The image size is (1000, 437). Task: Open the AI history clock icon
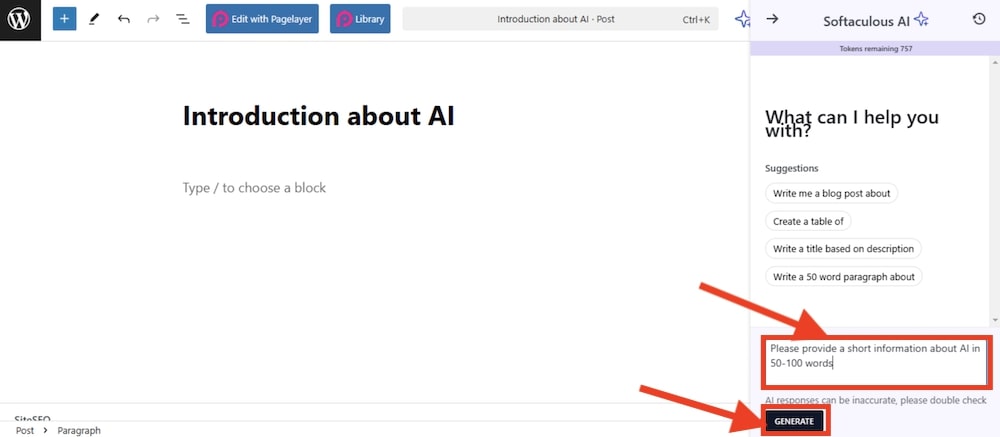(979, 19)
